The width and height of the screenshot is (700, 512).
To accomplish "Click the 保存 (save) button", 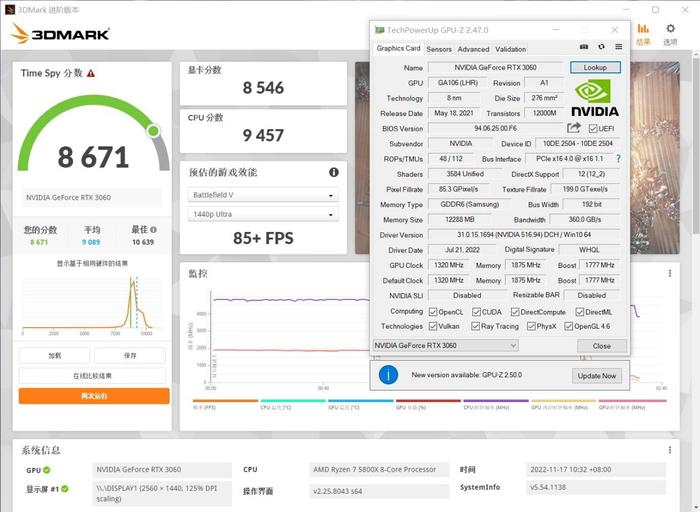I will pyautogui.click(x=130, y=356).
